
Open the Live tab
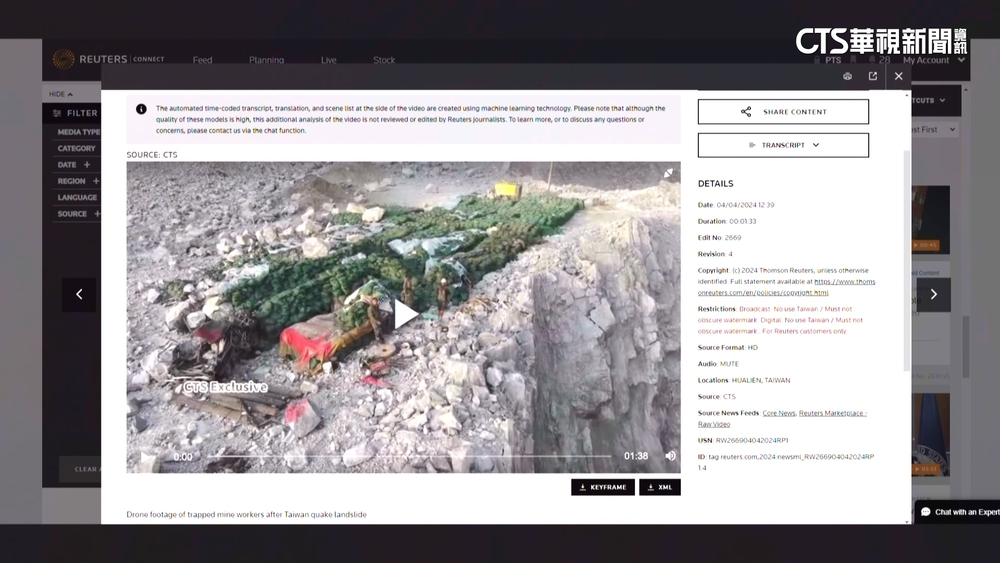[x=328, y=60]
